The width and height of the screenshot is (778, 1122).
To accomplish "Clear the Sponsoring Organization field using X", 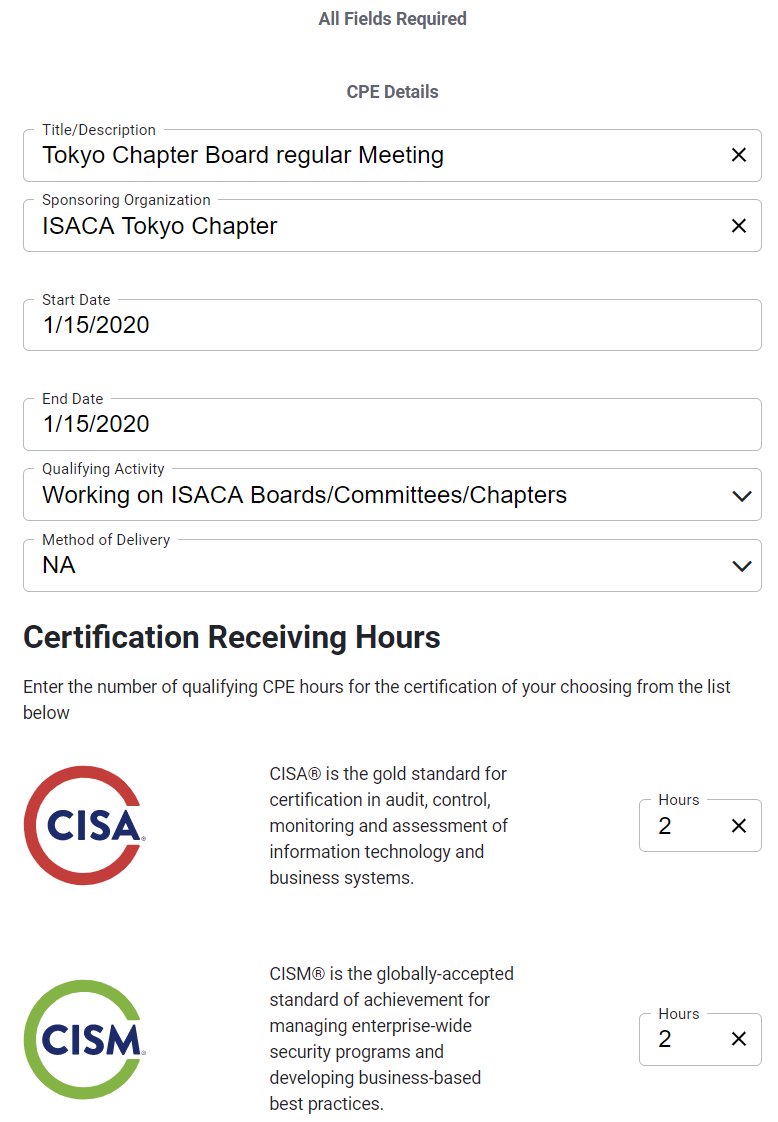I will [x=739, y=226].
